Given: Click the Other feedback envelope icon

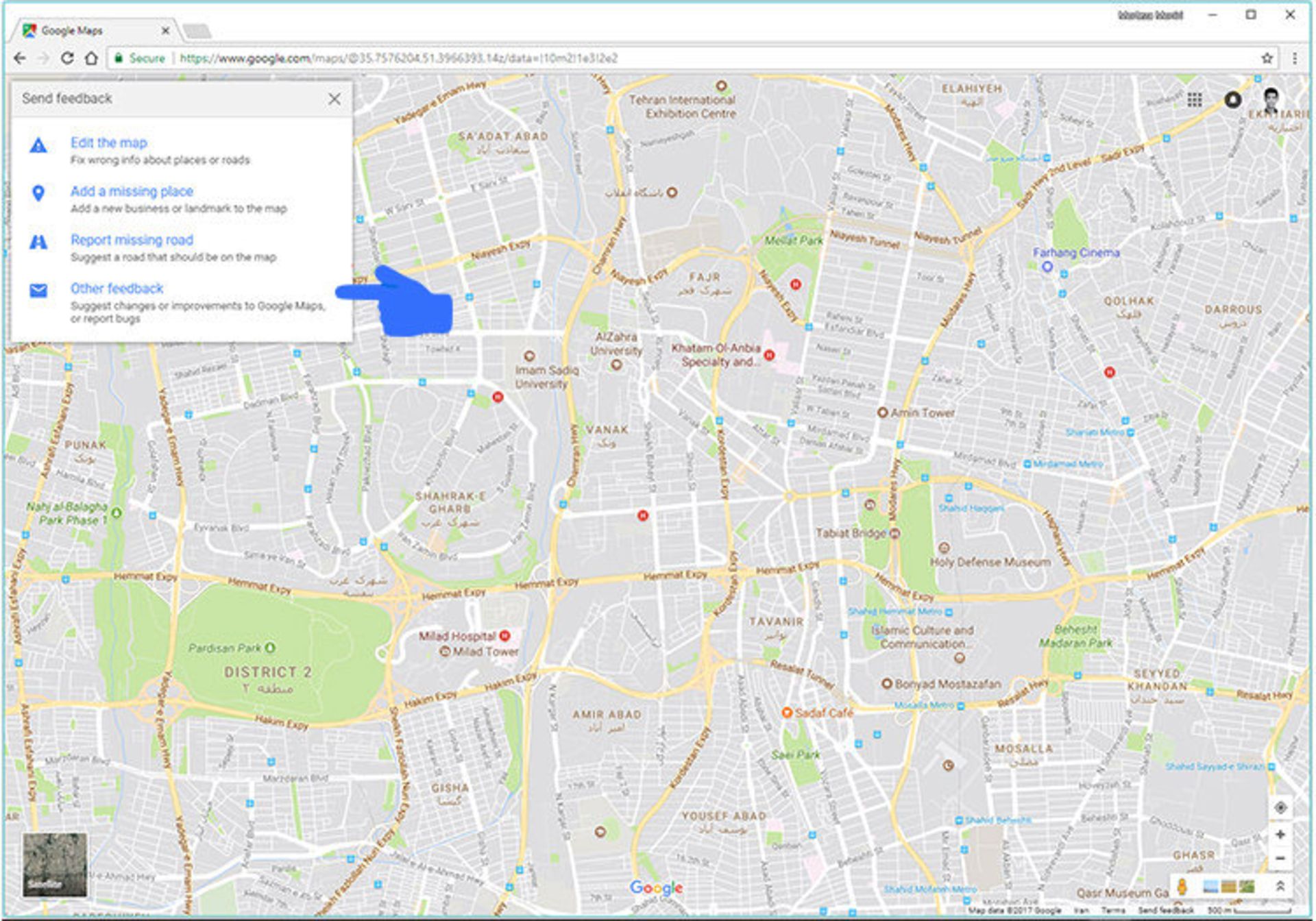Looking at the screenshot, I should (x=38, y=291).
